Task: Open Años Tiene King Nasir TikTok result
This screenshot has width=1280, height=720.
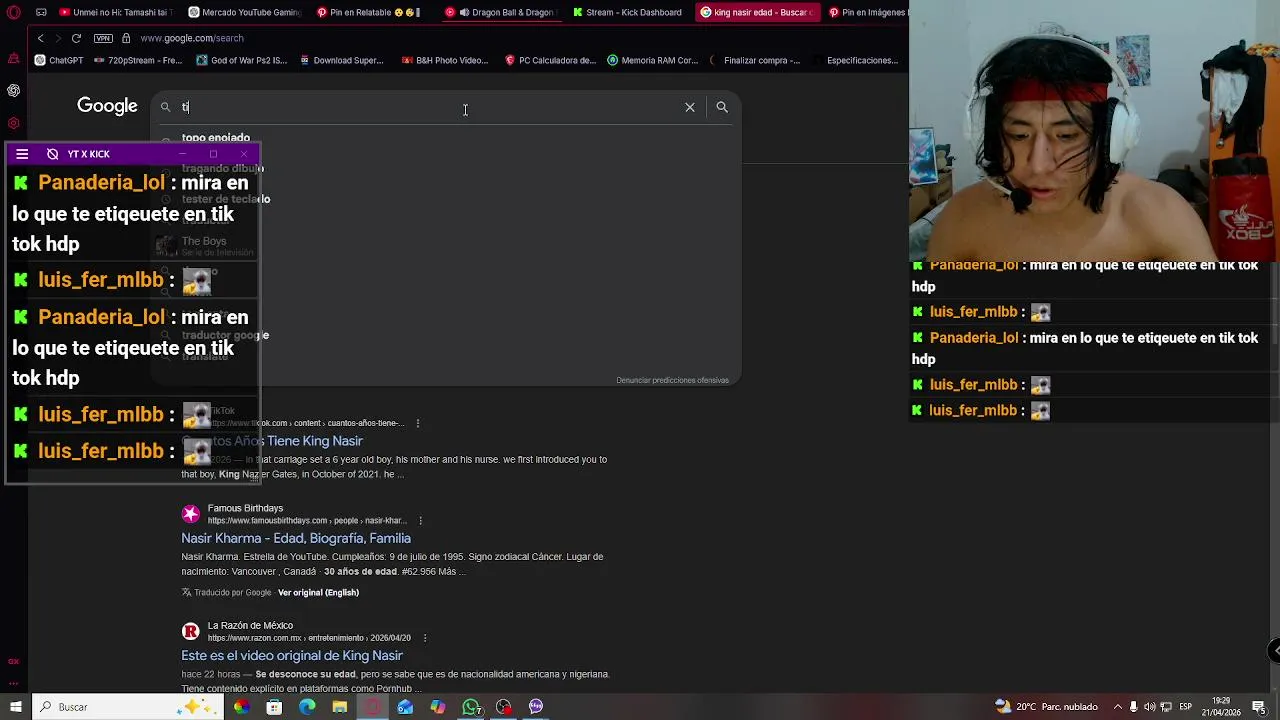Action: click(x=272, y=441)
